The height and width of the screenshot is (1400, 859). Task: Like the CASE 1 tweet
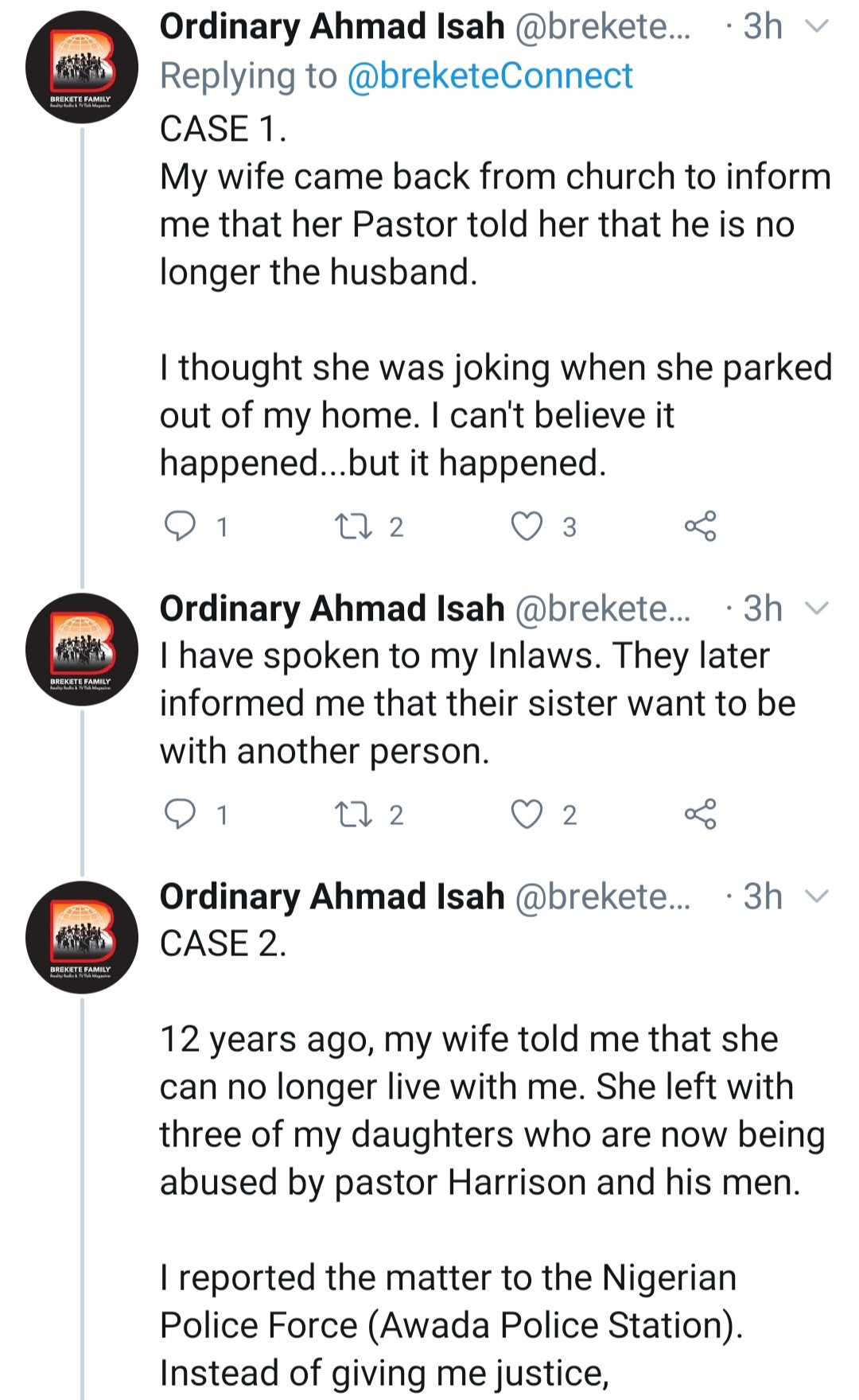(x=527, y=526)
